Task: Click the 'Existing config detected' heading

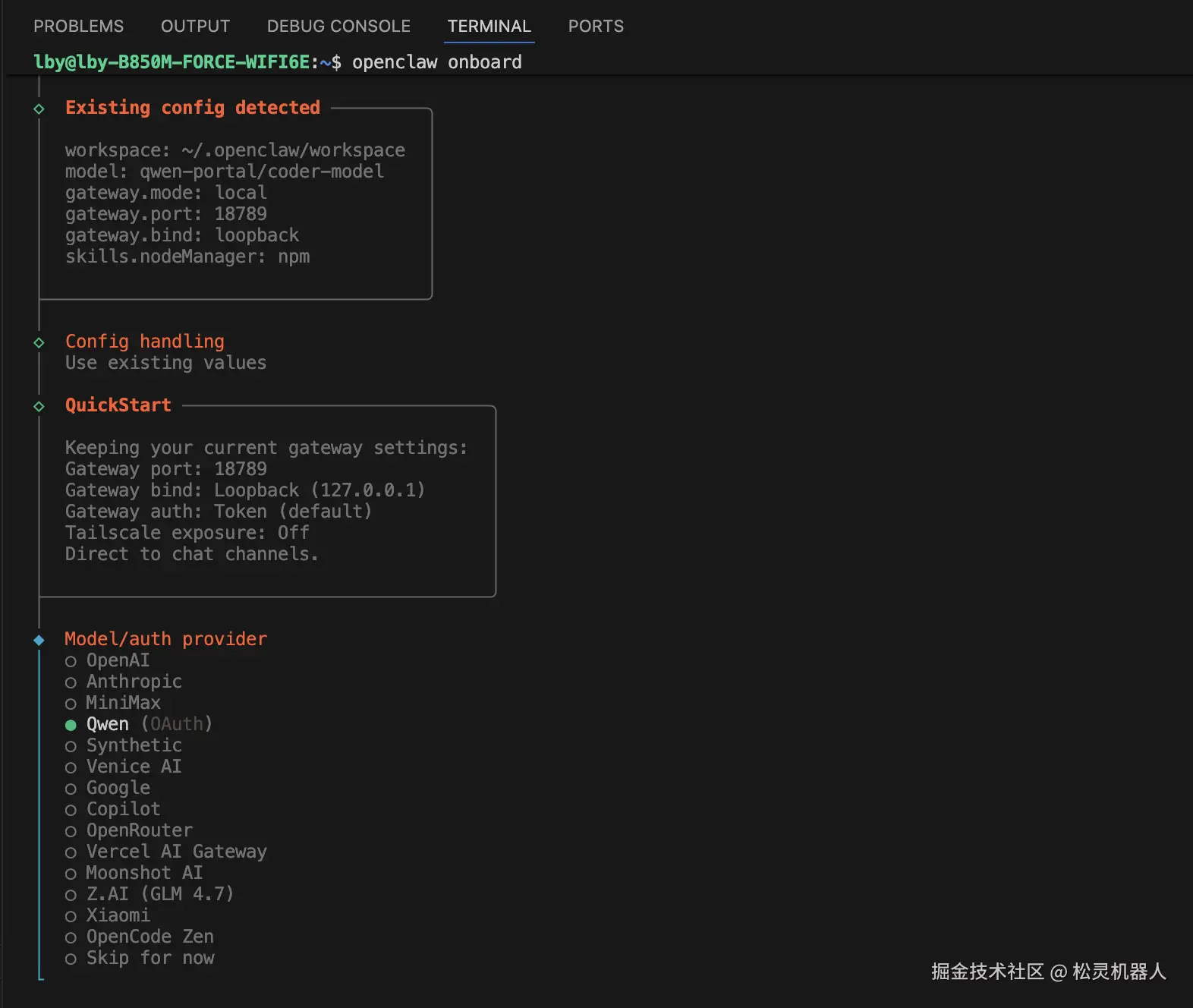Action: [193, 108]
